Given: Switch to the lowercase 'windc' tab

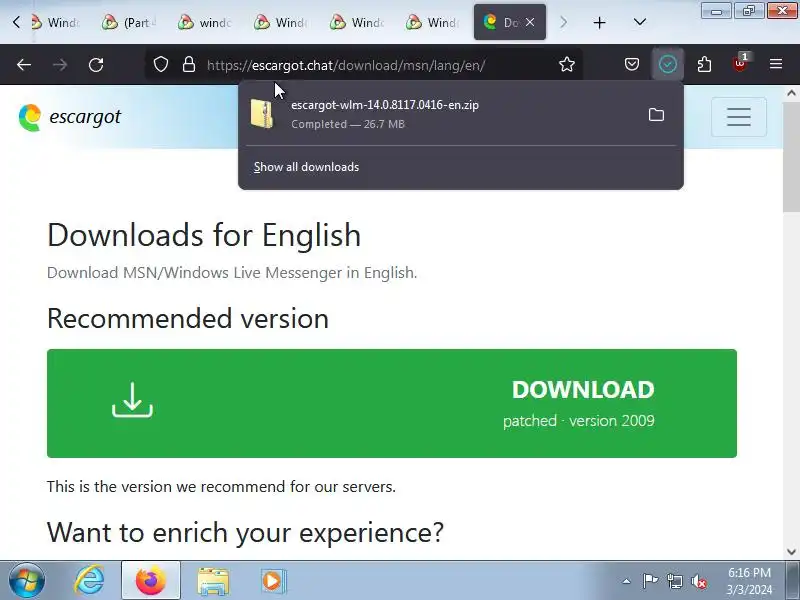Looking at the screenshot, I should 205,22.
